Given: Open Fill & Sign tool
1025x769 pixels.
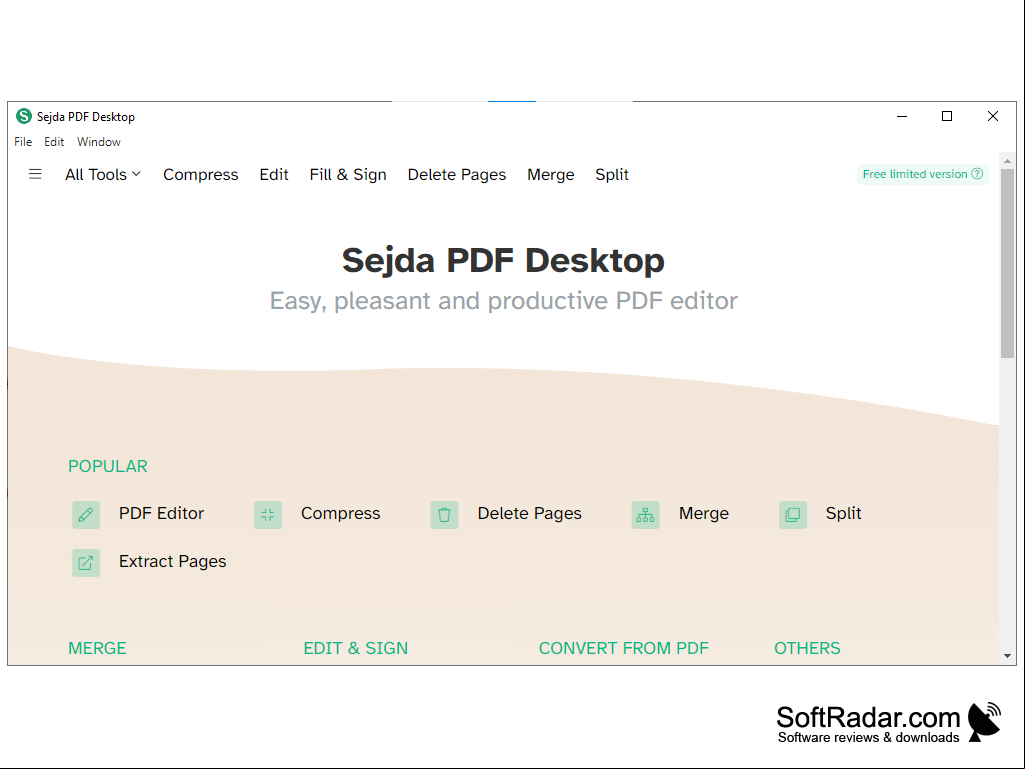Looking at the screenshot, I should [348, 175].
